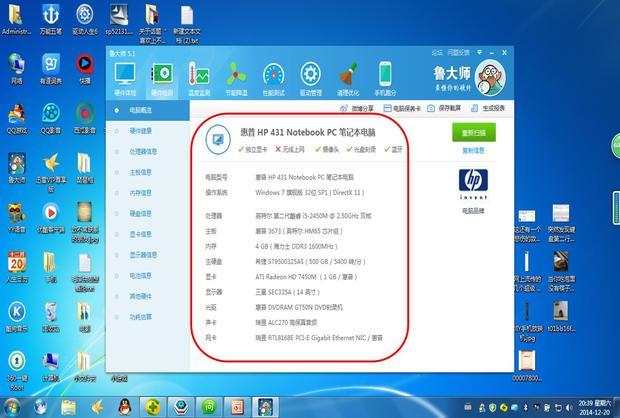This screenshot has height=418, width=620.
Task: Click 保存截屏 camera icon
Action: (431, 108)
